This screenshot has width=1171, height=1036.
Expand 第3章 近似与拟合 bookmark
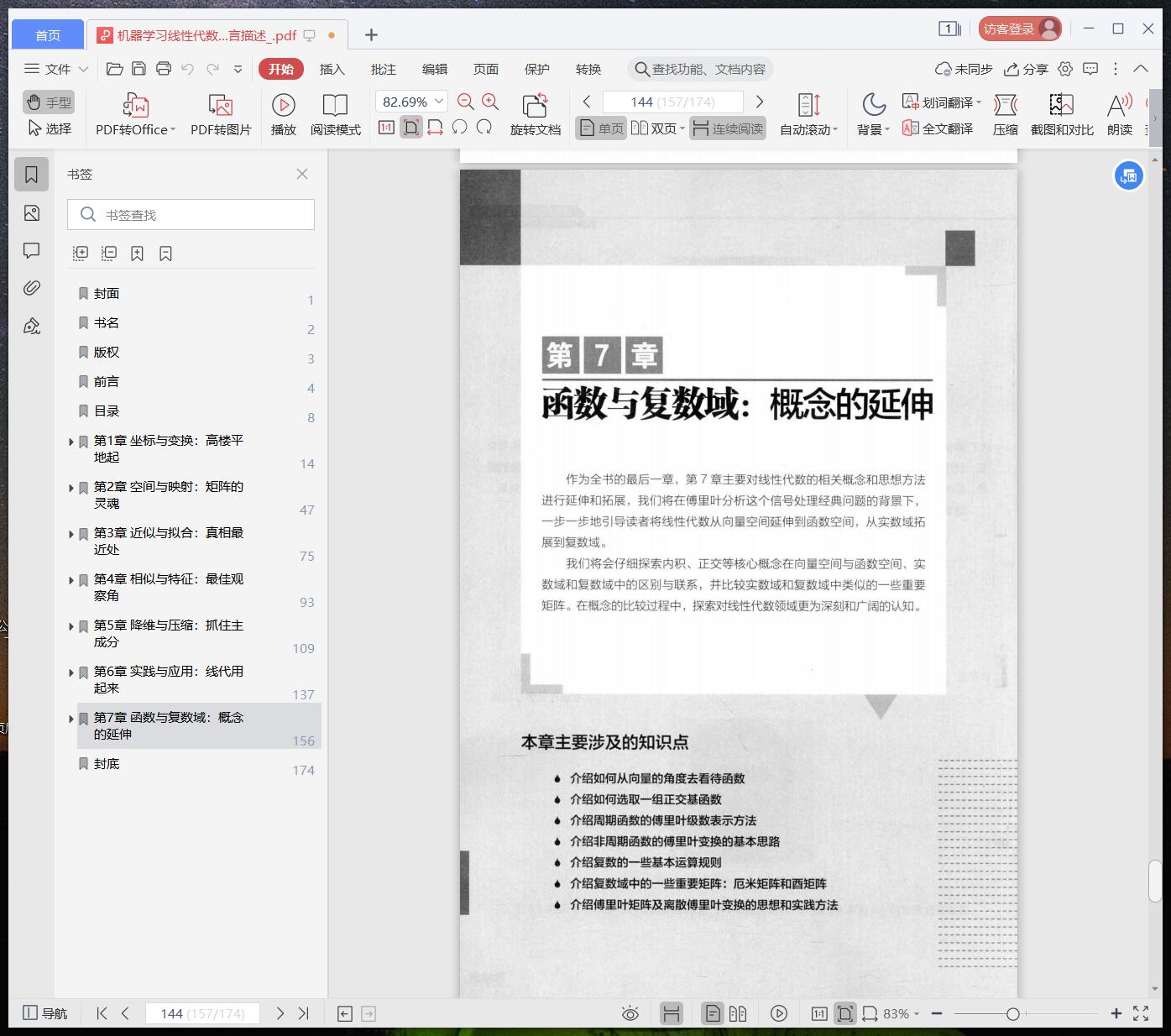(x=71, y=534)
